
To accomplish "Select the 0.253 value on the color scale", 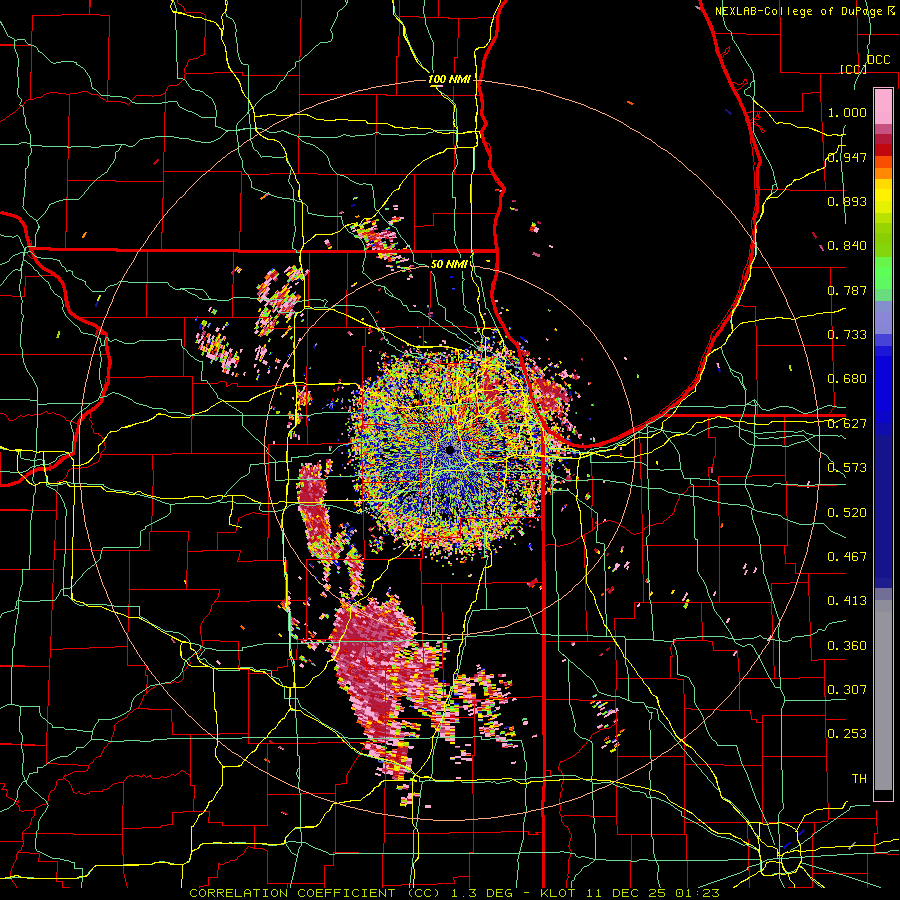I will tap(847, 734).
